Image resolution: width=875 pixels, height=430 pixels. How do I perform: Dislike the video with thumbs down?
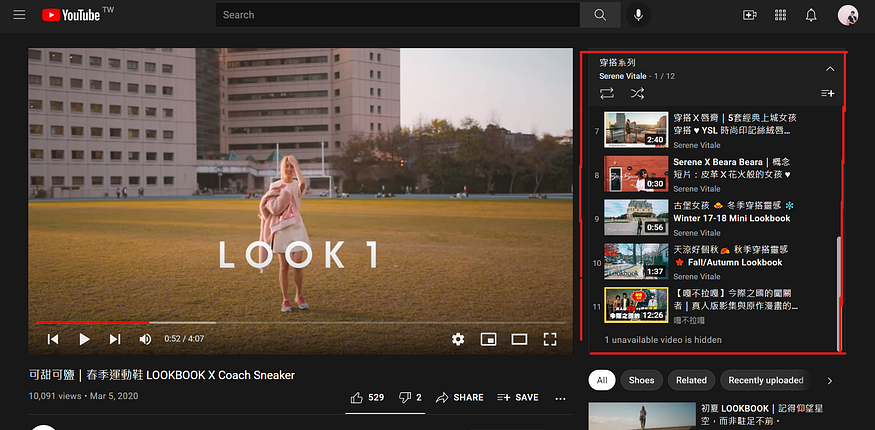click(x=410, y=398)
